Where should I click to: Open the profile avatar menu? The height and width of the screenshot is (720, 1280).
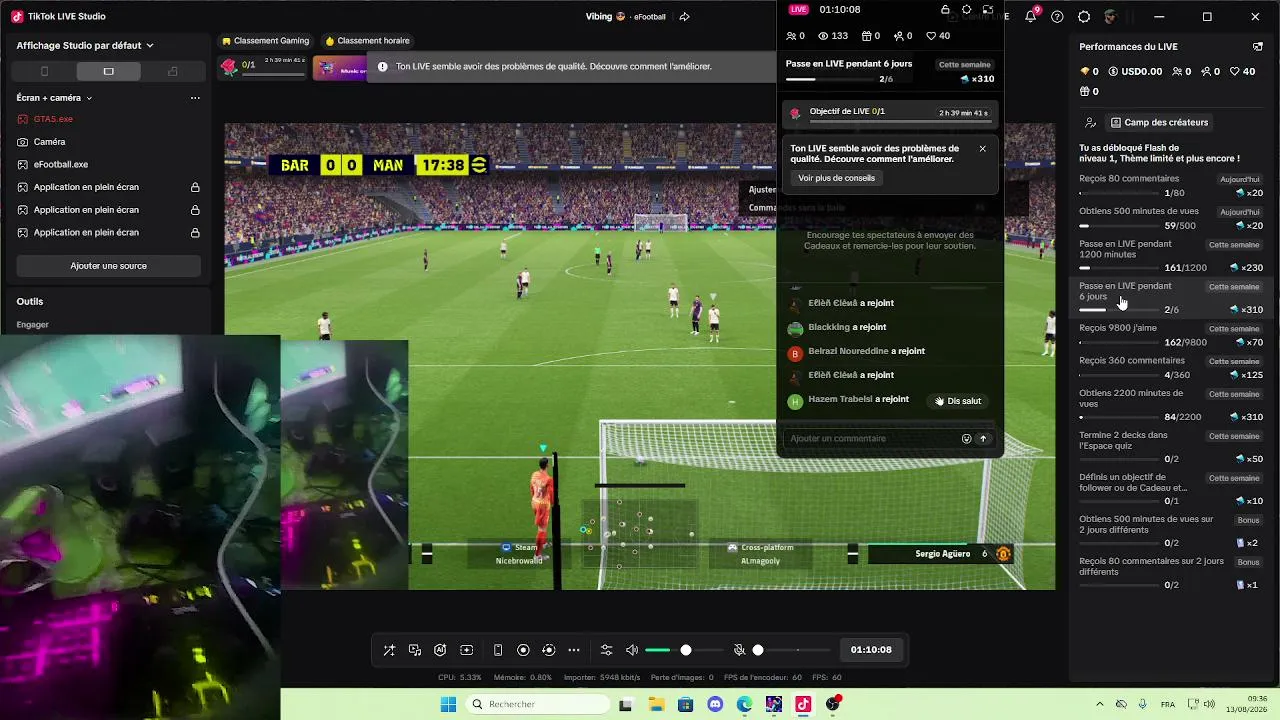point(1110,17)
